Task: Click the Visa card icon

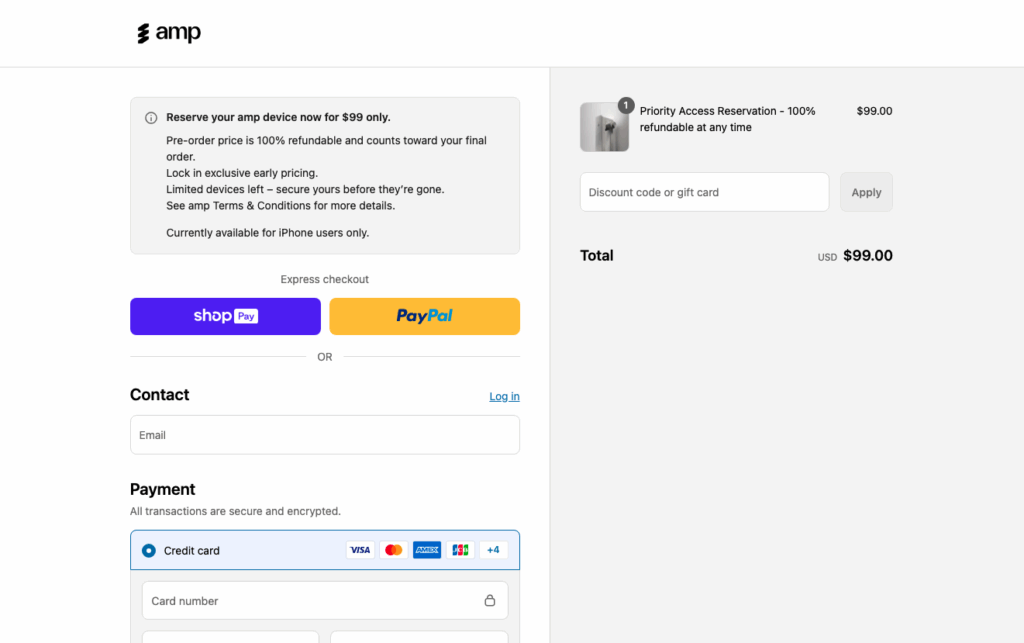Action: click(x=360, y=550)
